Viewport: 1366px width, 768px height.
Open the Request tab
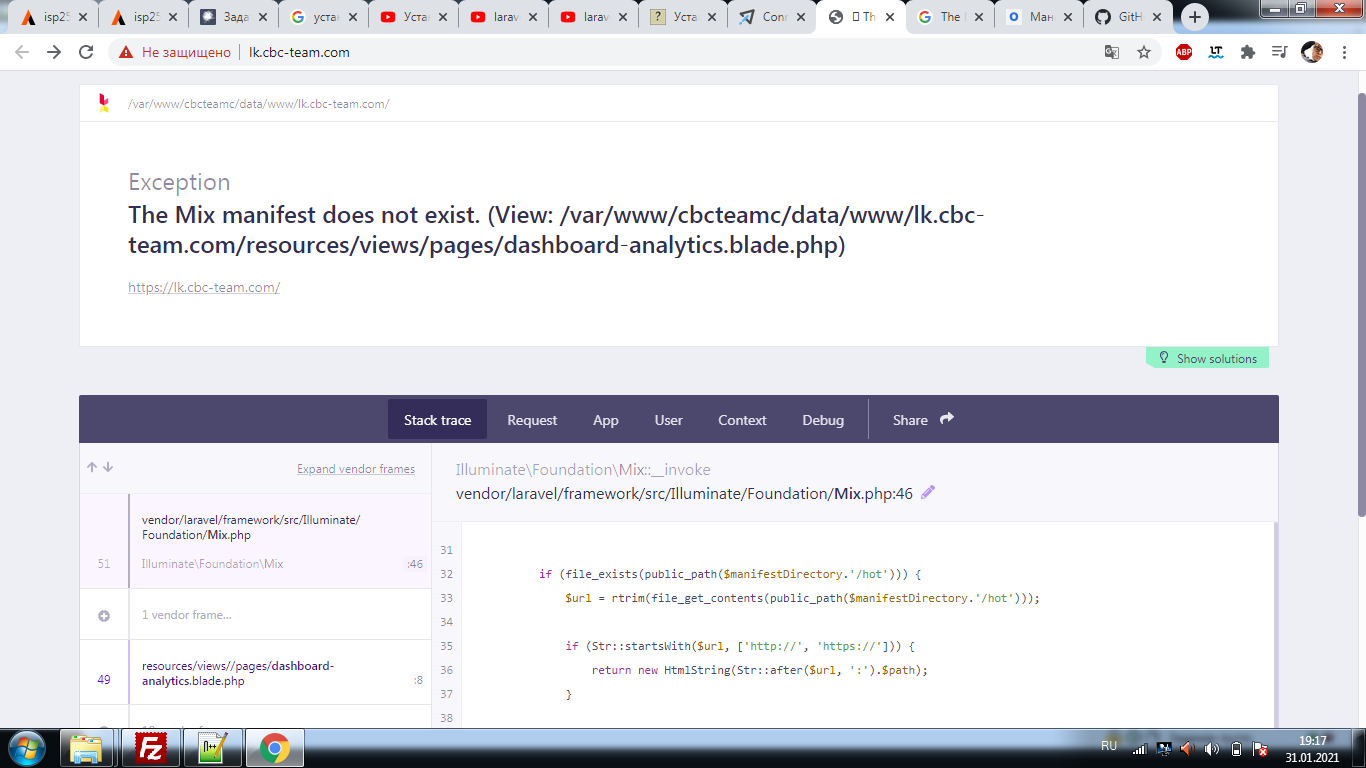pos(532,420)
